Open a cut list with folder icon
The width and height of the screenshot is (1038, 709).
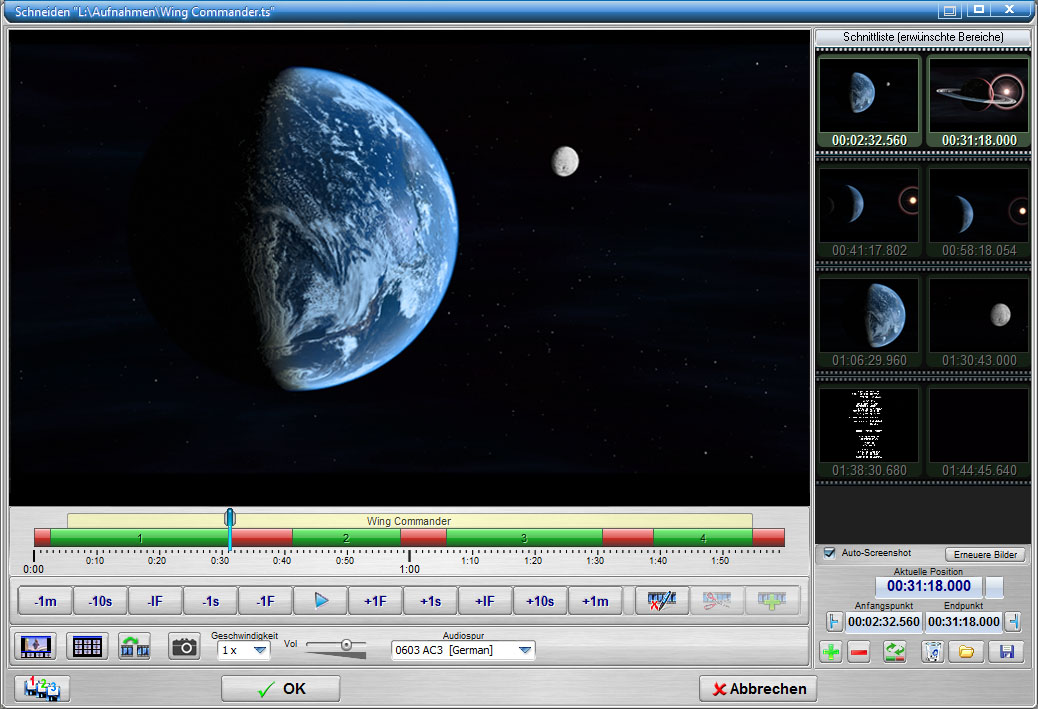point(966,652)
